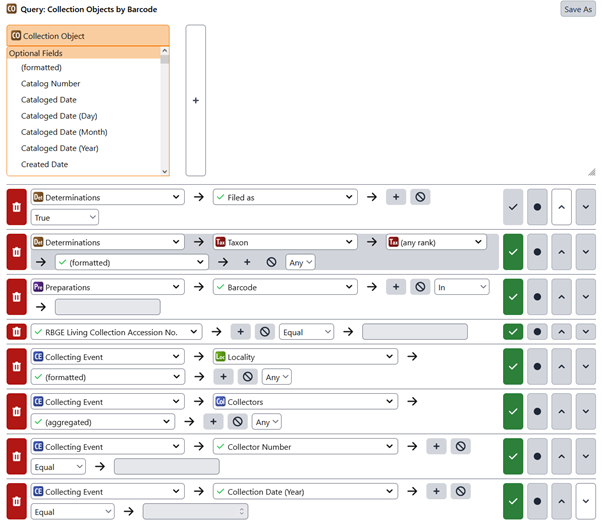Open Collector Number field dropdown
This screenshot has height=526, width=602.
pyautogui.click(x=305, y=446)
